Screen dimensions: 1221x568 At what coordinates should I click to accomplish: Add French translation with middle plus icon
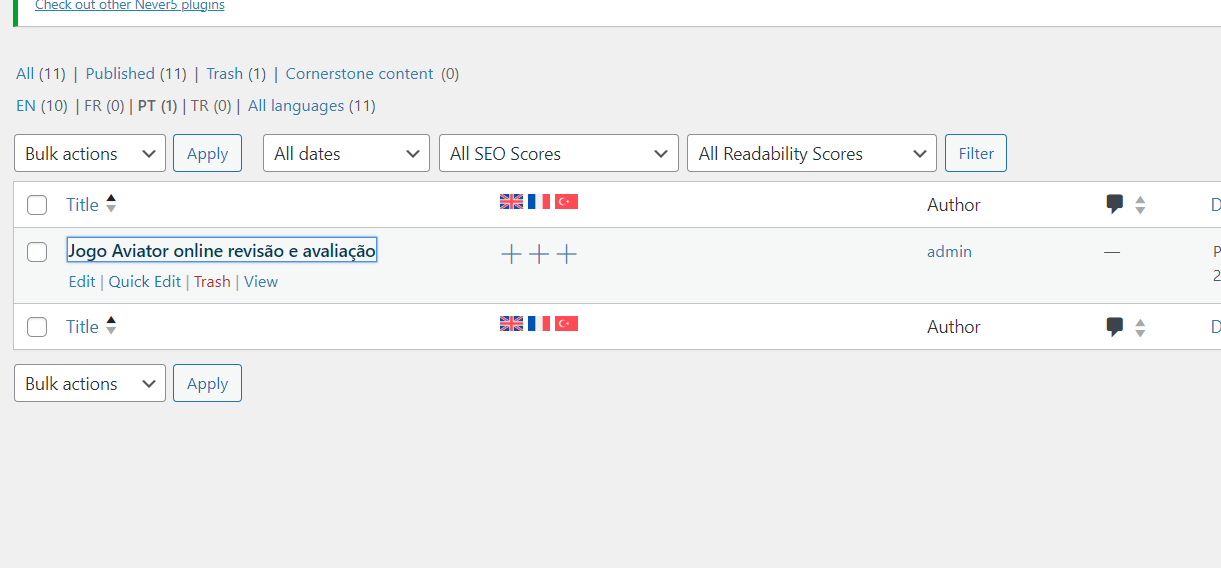coord(539,254)
